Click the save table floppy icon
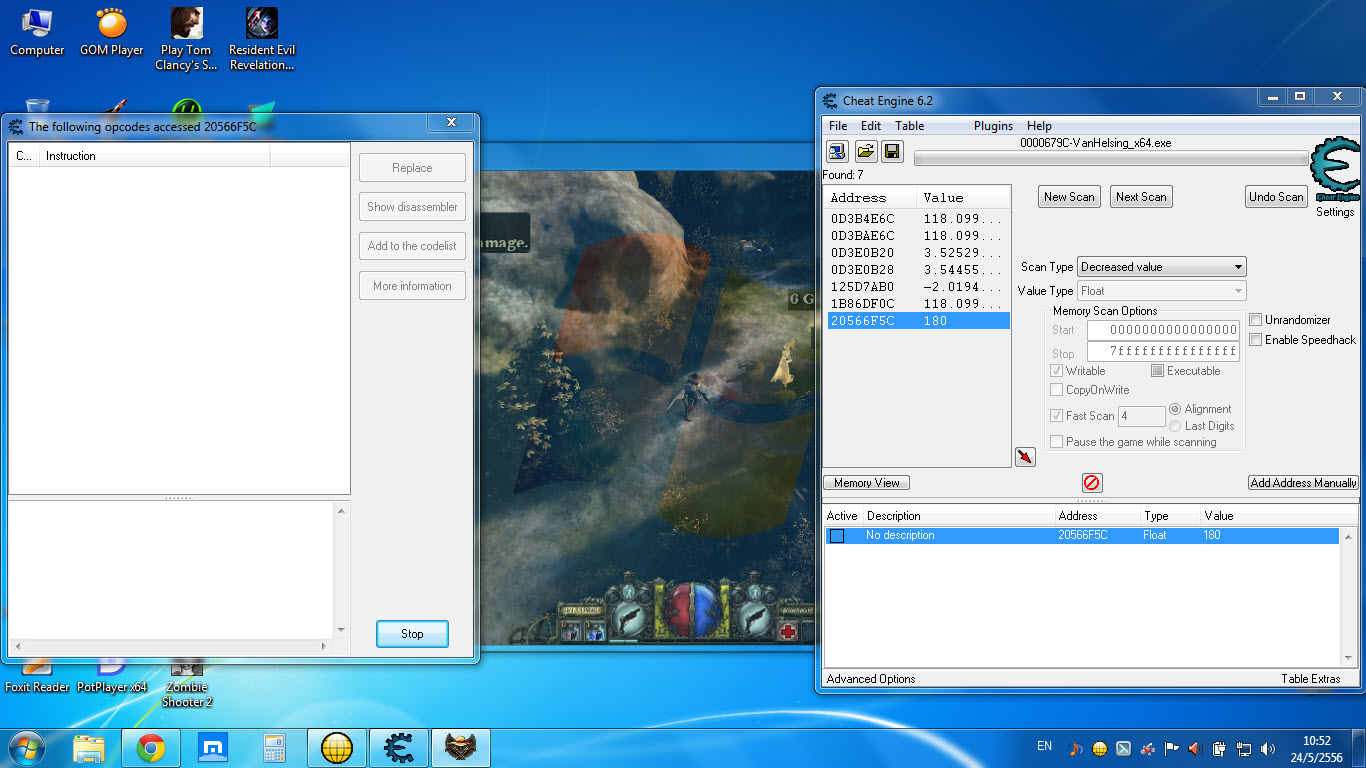The image size is (1366, 768). tap(892, 151)
